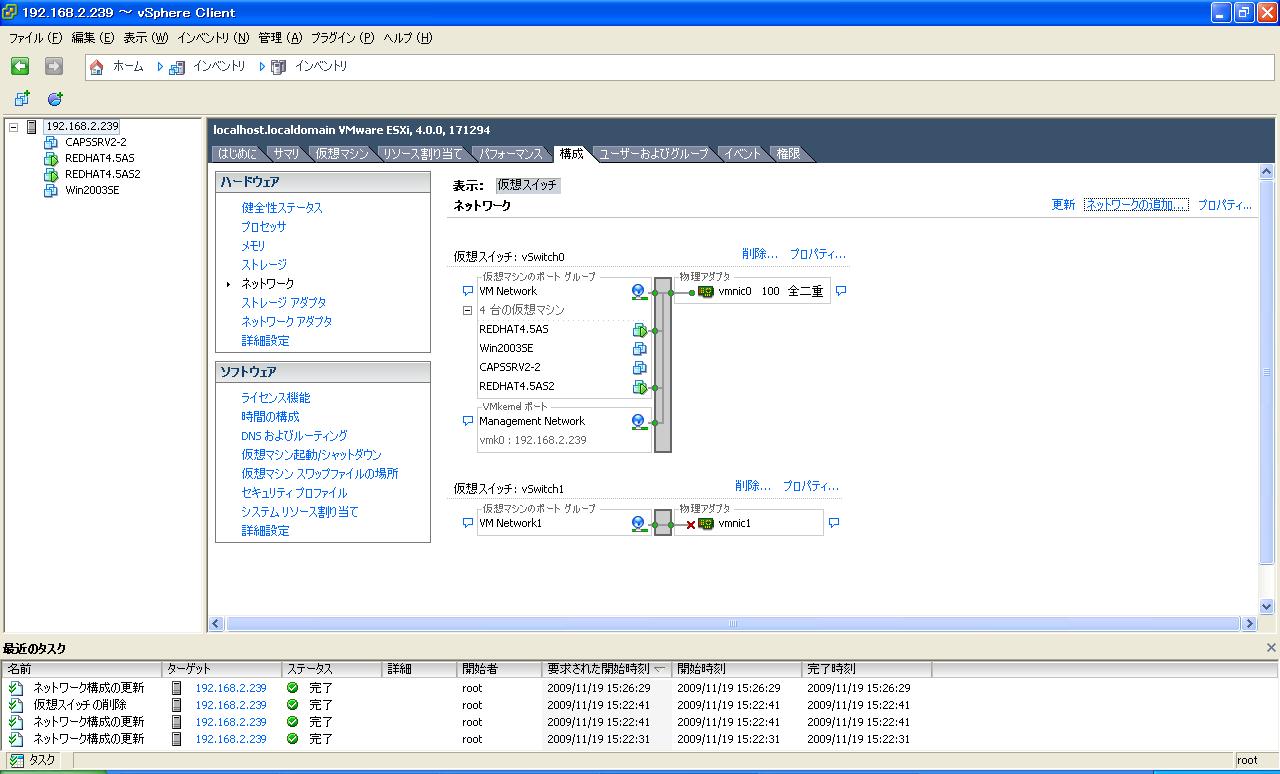Click the green back navigation arrow
The height and width of the screenshot is (774, 1280).
tap(20, 66)
